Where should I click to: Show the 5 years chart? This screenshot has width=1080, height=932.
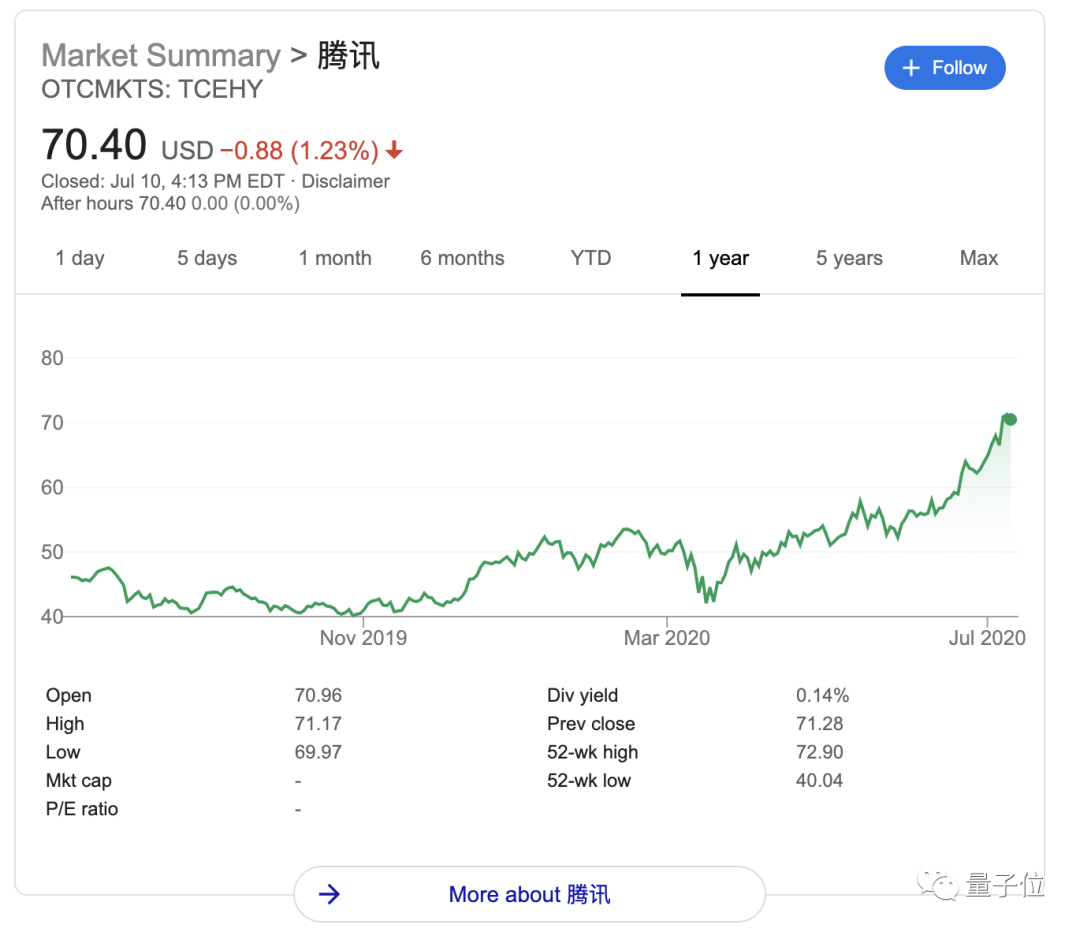click(x=849, y=258)
